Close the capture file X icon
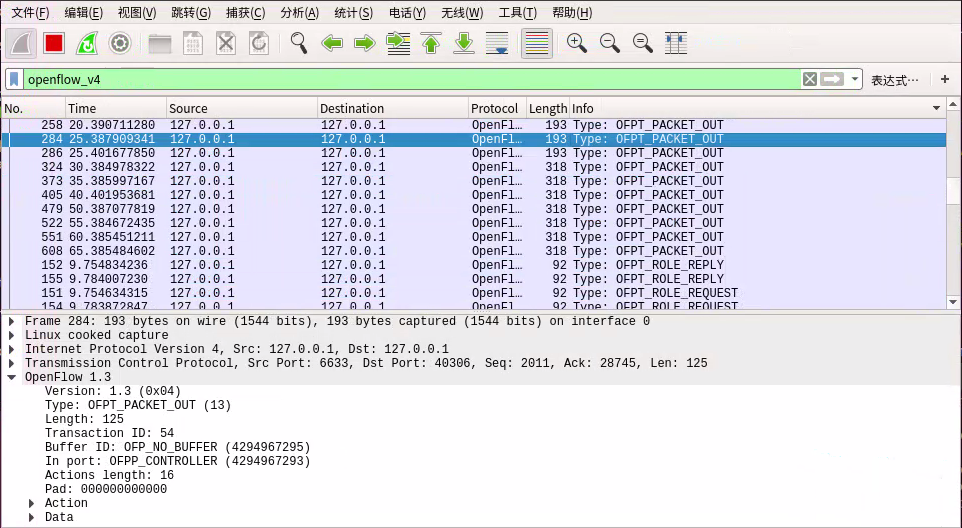962x528 pixels. pyautogui.click(x=226, y=43)
